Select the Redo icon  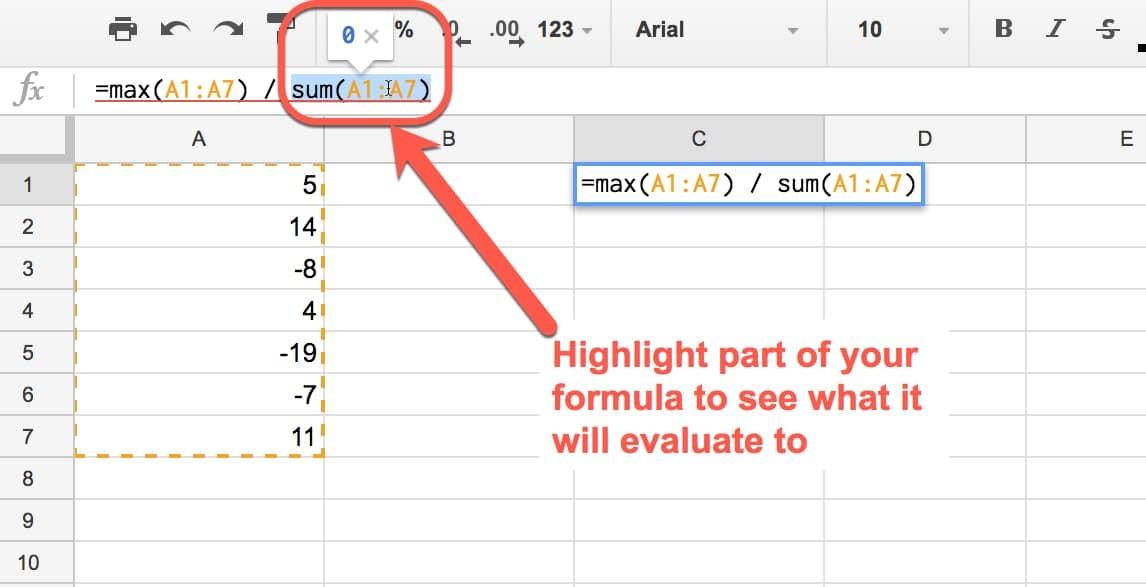(x=227, y=30)
